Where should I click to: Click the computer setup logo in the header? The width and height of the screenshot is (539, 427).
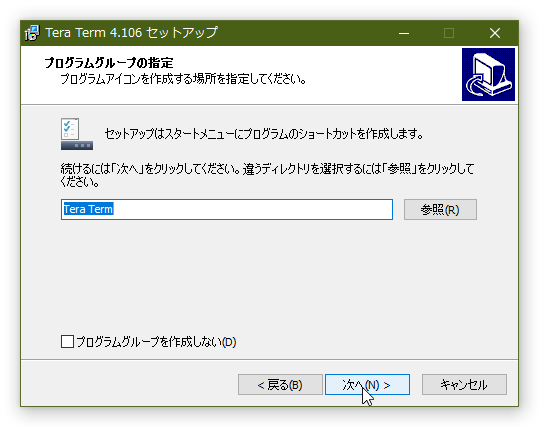click(488, 74)
